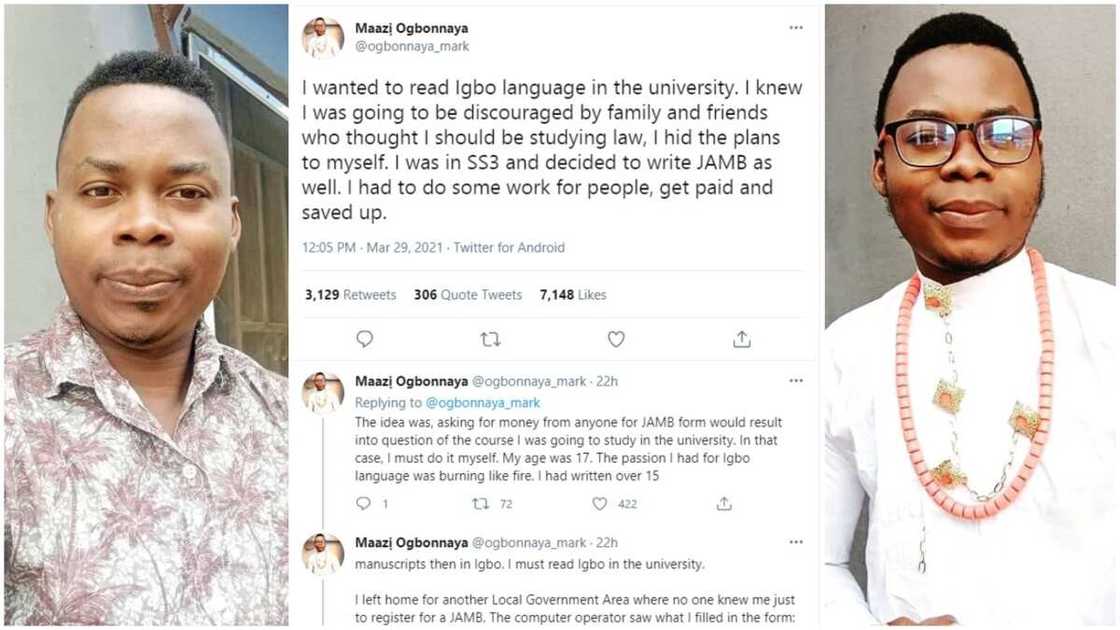This screenshot has height=630, width=1120.
Task: Open the @ogbonnaya_mark mention in Replying to
Action: pyautogui.click(x=483, y=403)
